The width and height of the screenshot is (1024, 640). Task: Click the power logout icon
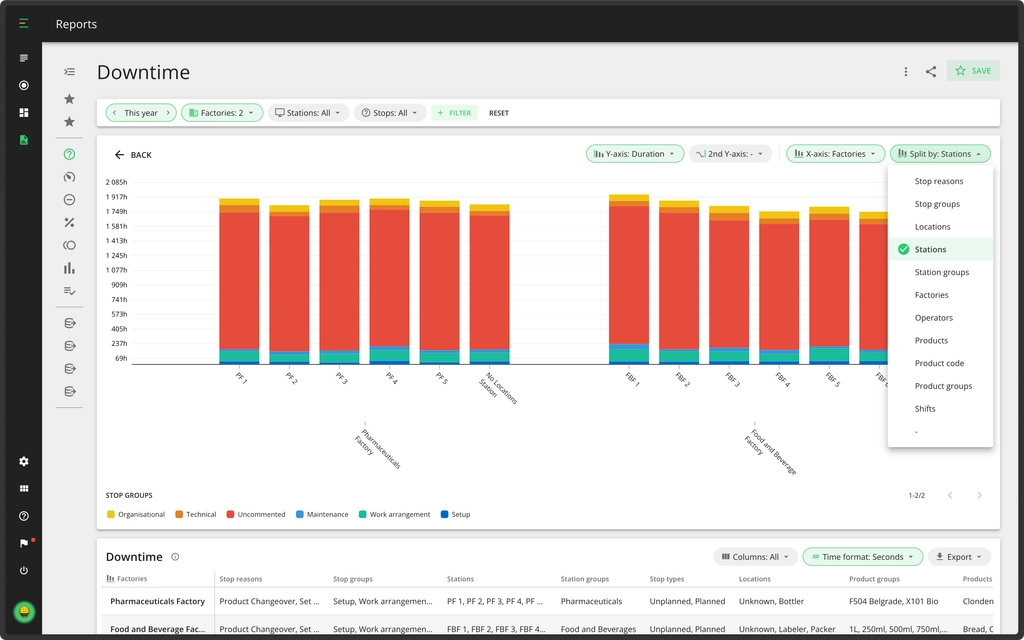point(24,570)
